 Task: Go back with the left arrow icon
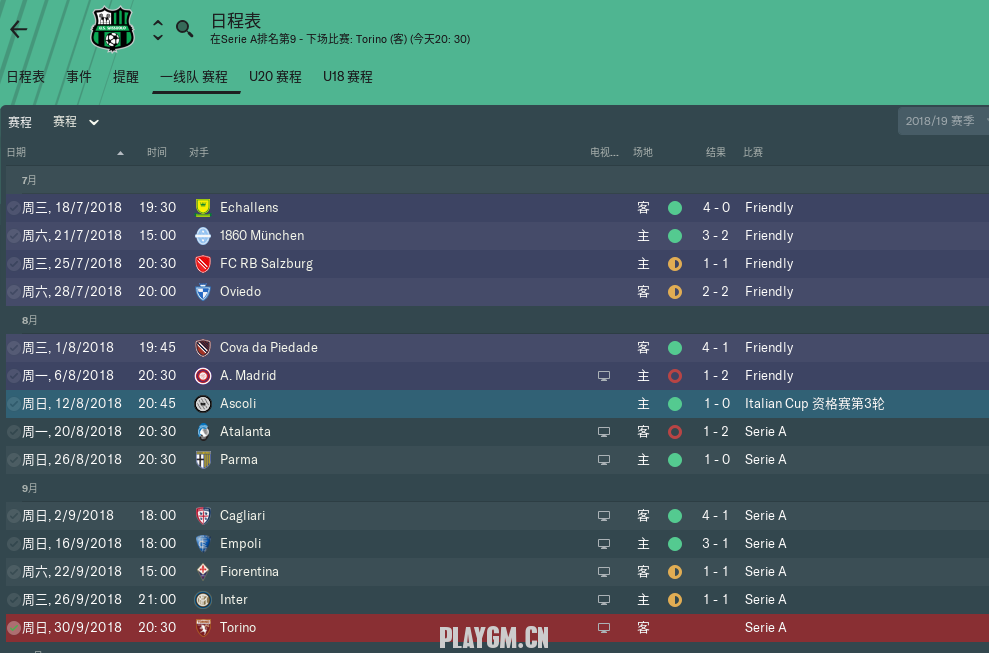coord(19,29)
